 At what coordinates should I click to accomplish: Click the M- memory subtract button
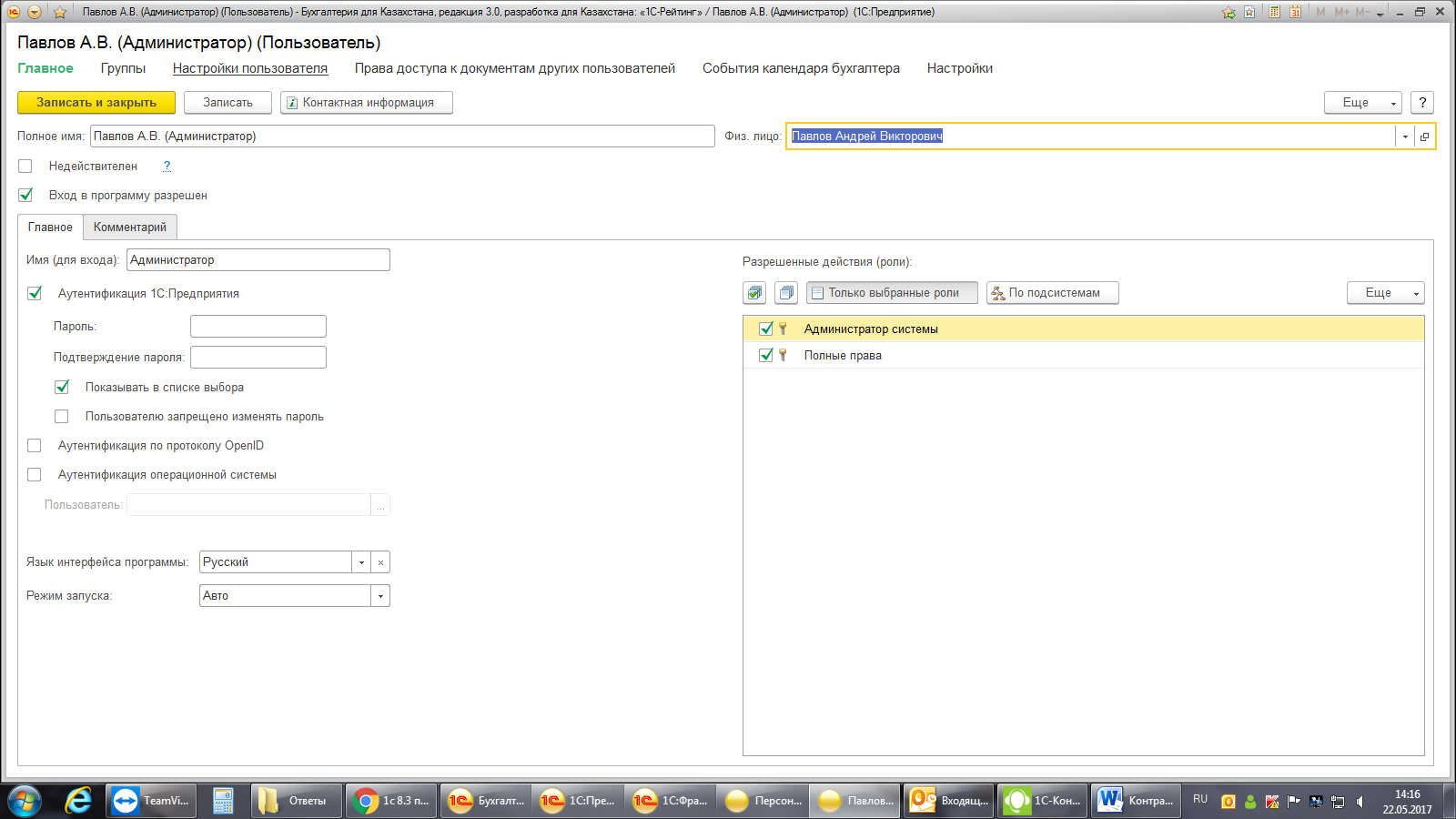pyautogui.click(x=1362, y=12)
